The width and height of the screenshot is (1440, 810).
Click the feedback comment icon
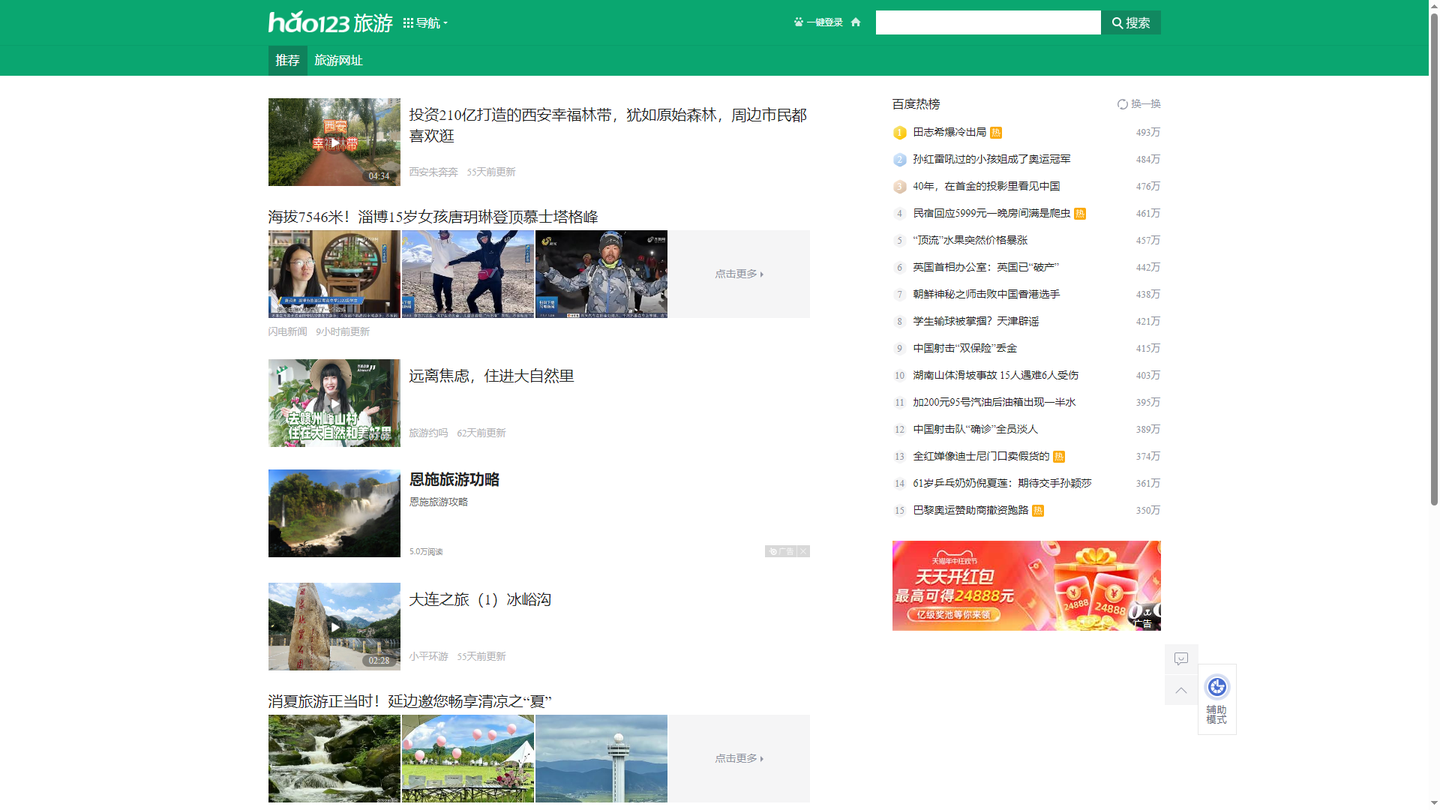(x=1181, y=659)
